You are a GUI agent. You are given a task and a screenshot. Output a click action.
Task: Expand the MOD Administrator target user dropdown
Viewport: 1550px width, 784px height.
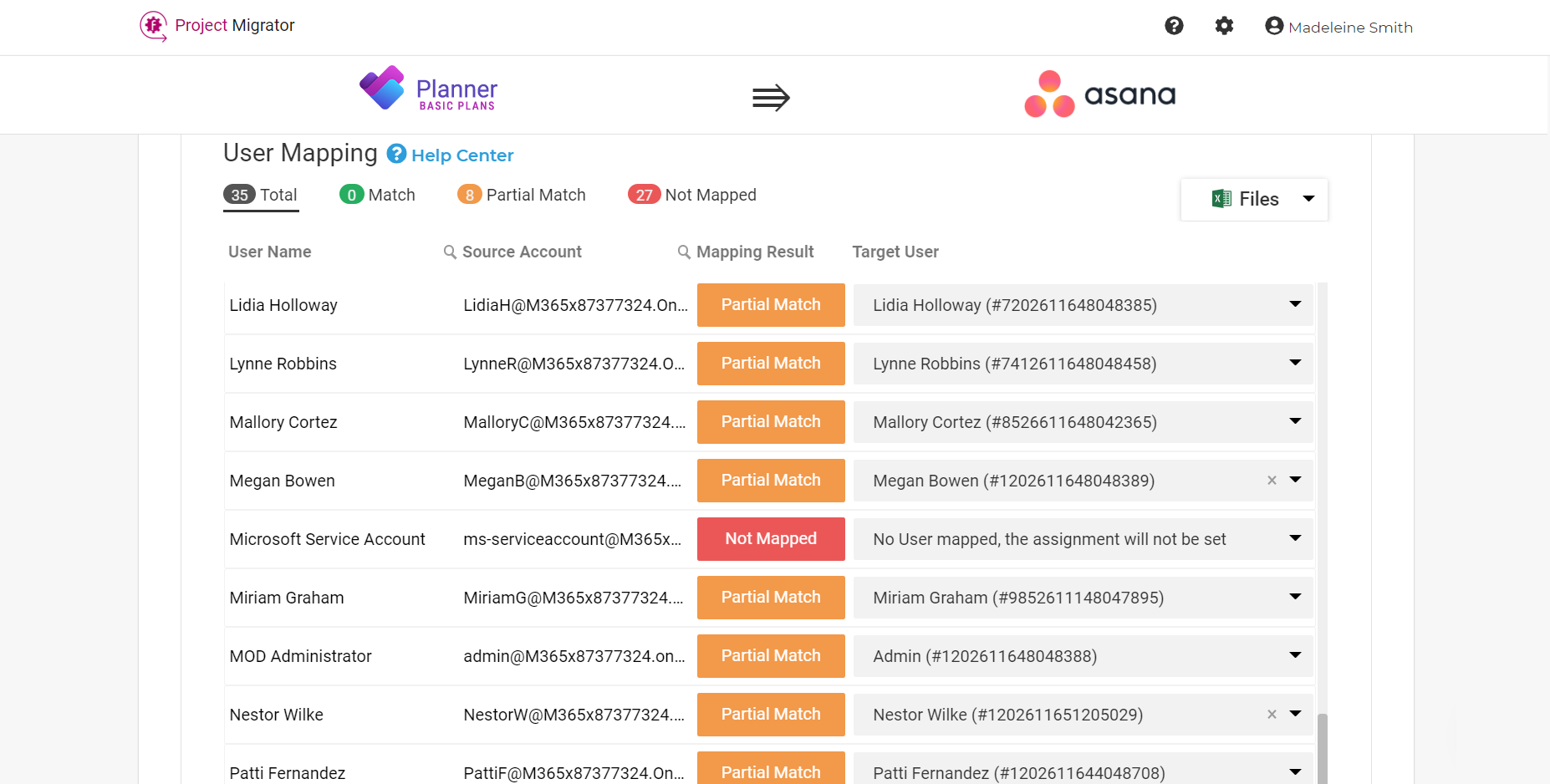(1295, 655)
